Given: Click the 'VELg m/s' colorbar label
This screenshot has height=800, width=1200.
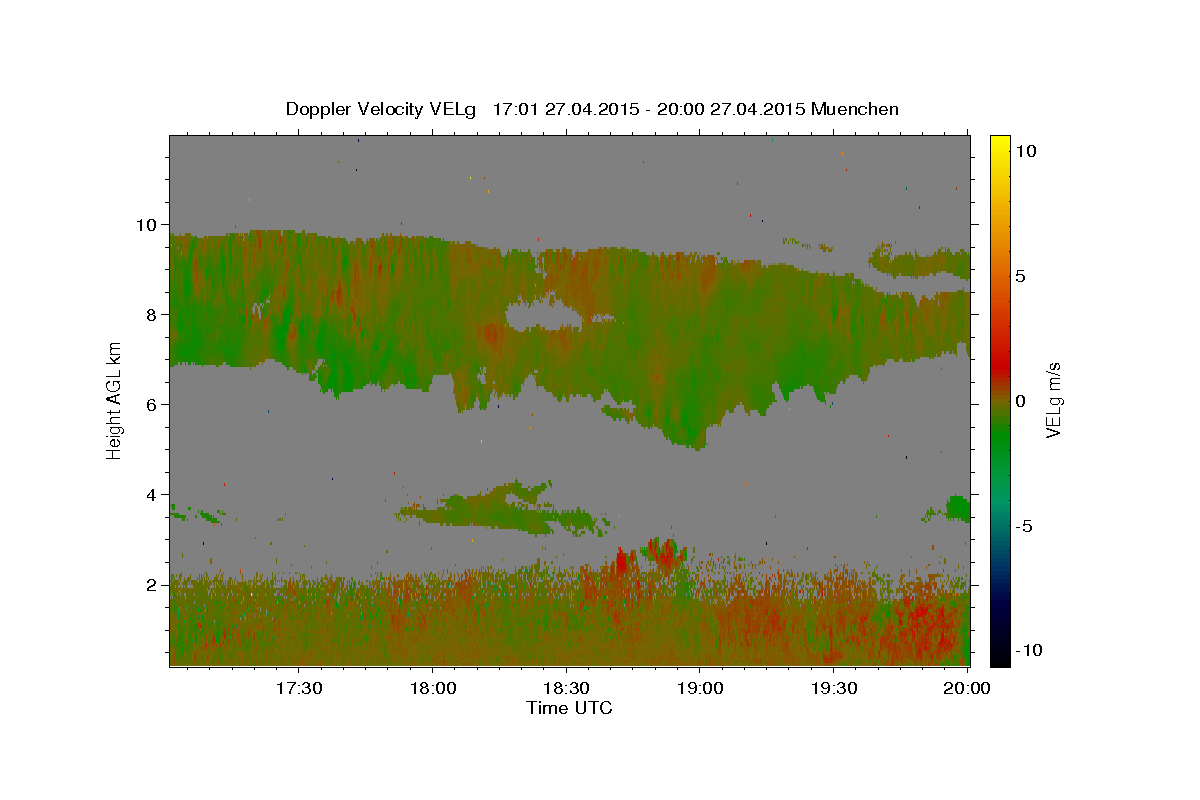Looking at the screenshot, I should pos(1053,400).
